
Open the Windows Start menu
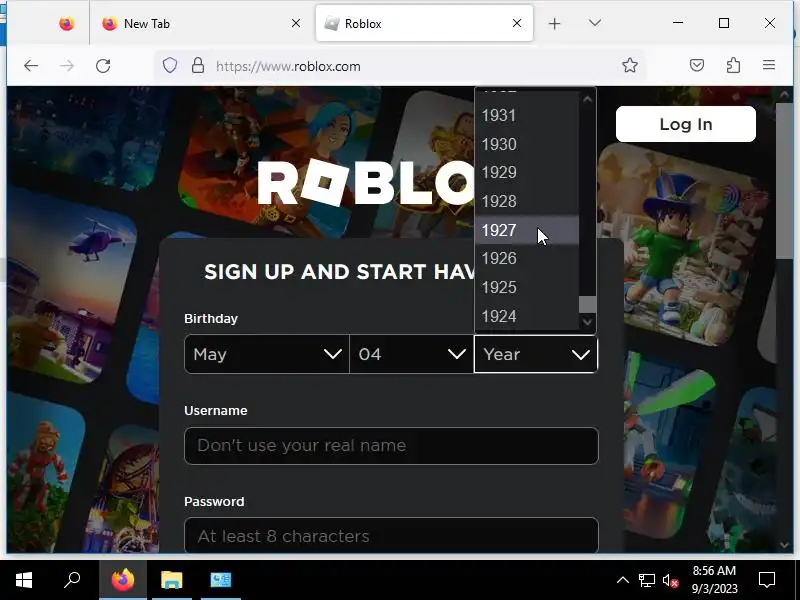pos(24,580)
